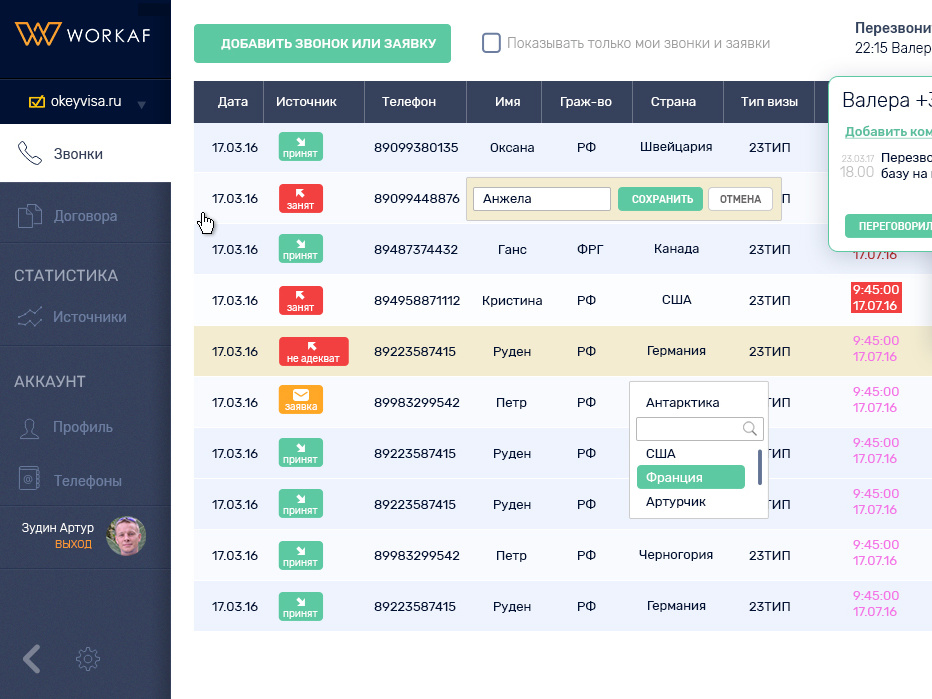
Task: Click the Анжела name input field
Action: [x=541, y=198]
